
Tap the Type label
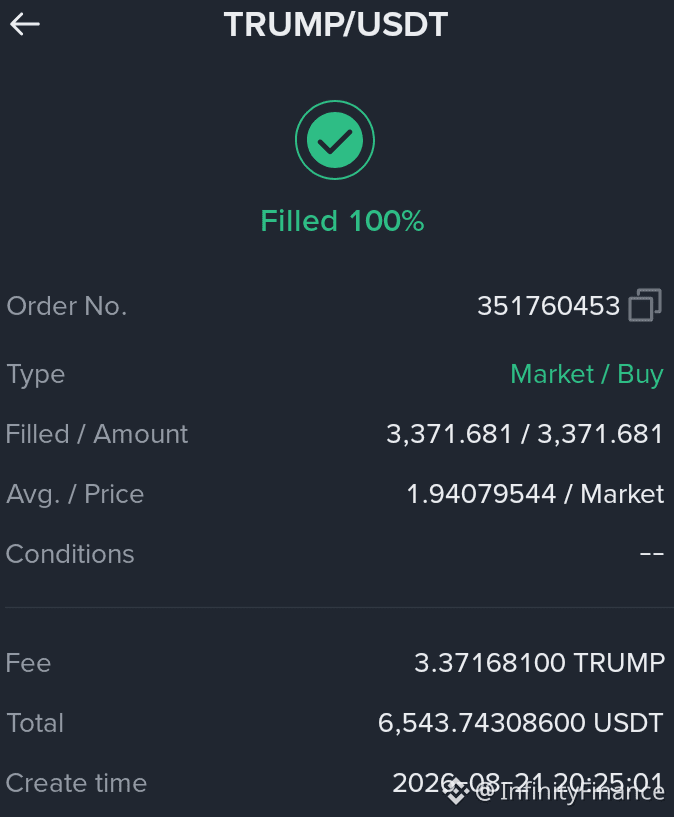point(35,375)
